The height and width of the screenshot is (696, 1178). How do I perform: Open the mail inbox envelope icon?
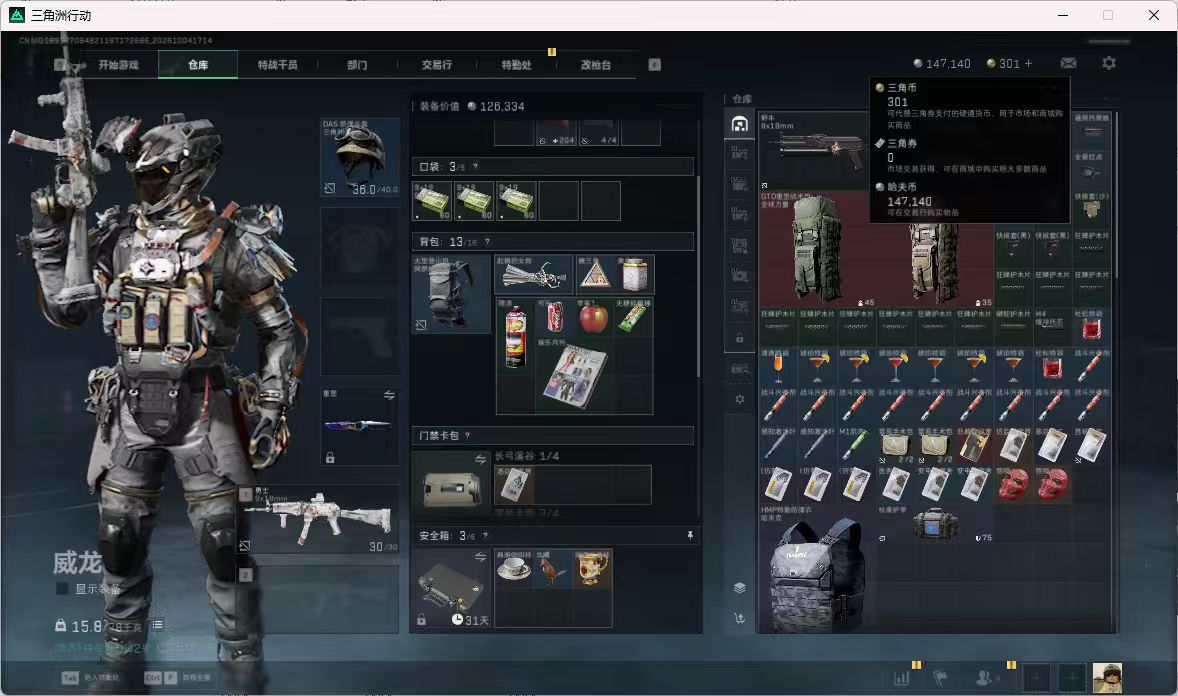pyautogui.click(x=1068, y=63)
